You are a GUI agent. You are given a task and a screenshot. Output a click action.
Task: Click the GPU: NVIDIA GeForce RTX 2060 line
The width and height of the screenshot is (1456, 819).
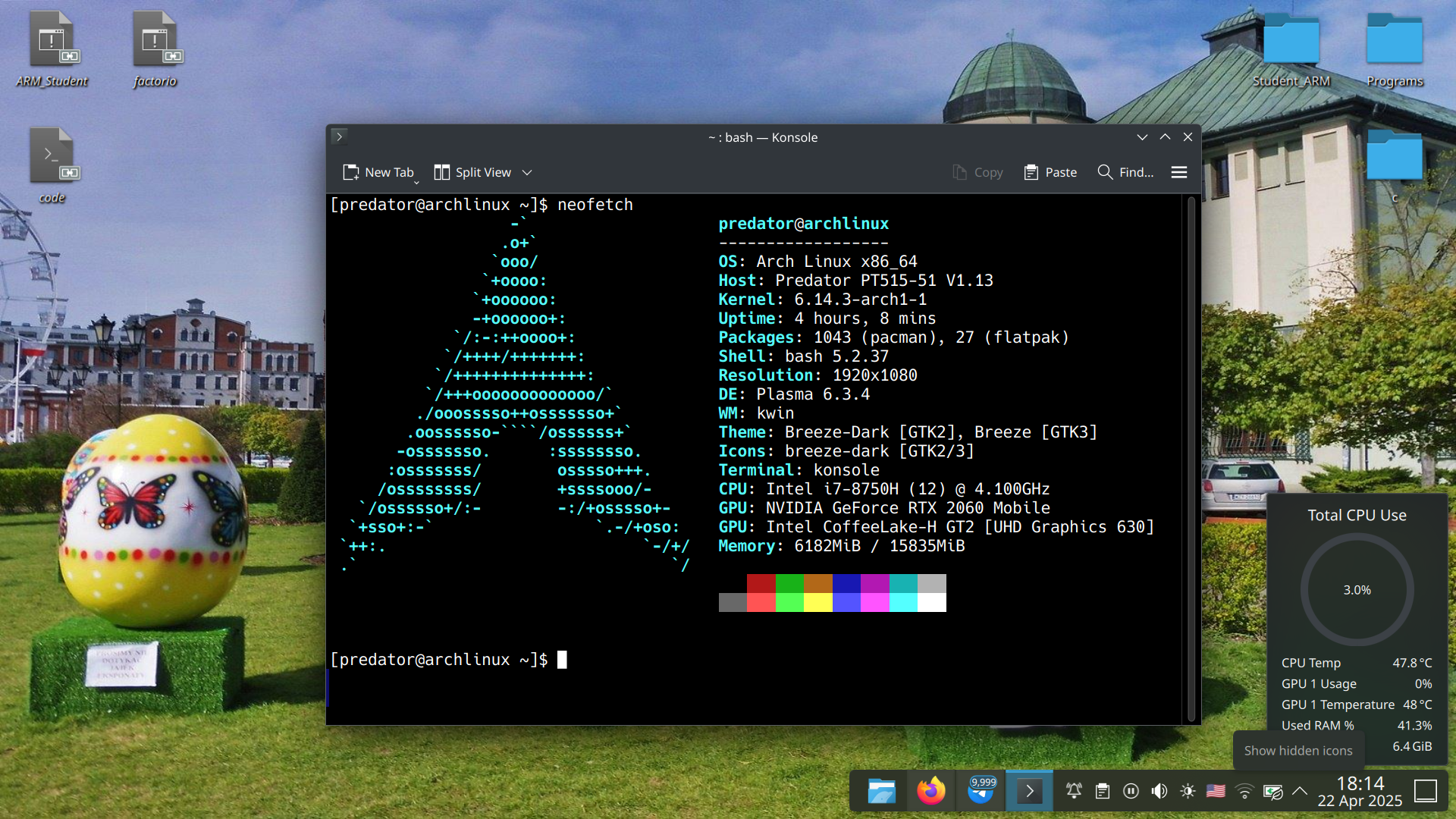pyautogui.click(x=884, y=508)
